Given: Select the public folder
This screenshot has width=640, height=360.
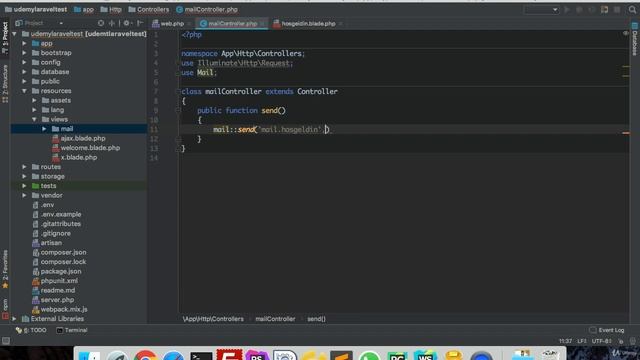Looking at the screenshot, I should click(46, 81).
